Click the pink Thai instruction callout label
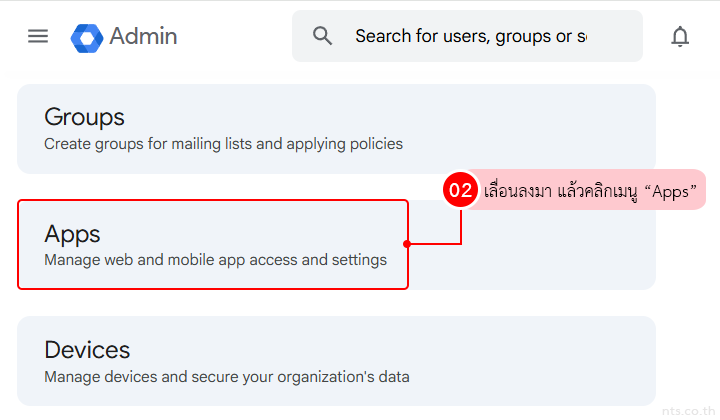Screen dimensions: 720x420 coord(590,190)
